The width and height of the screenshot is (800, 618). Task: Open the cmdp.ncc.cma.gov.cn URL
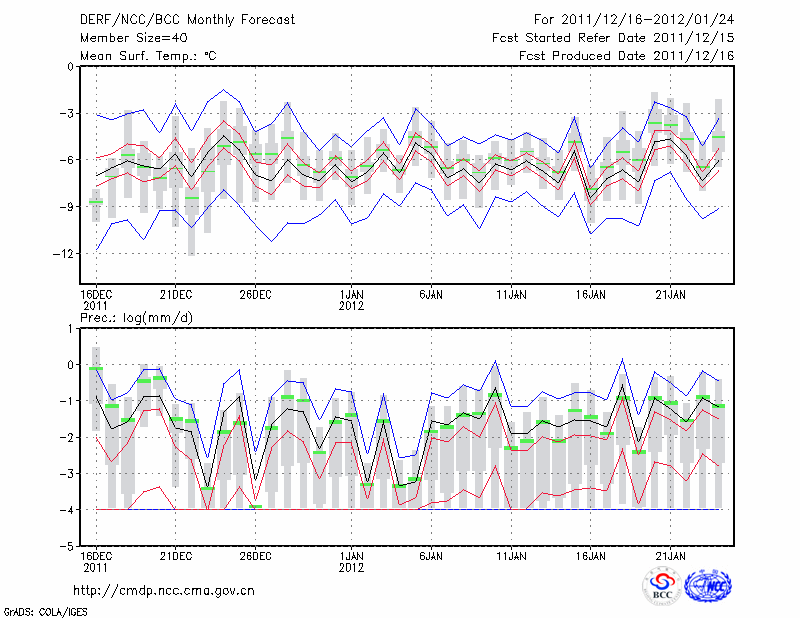pyautogui.click(x=165, y=591)
